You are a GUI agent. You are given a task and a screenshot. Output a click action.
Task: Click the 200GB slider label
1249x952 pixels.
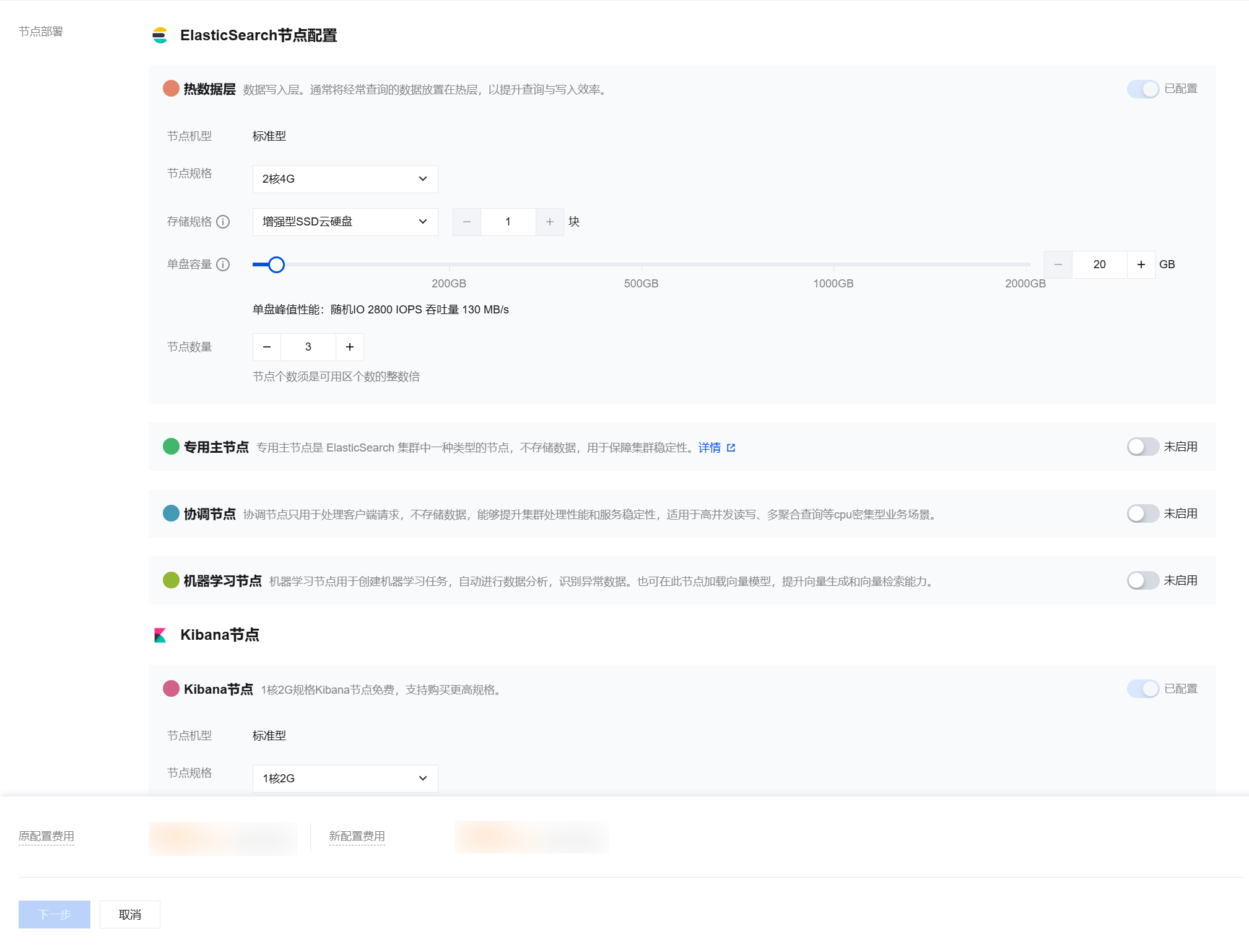[x=449, y=284]
